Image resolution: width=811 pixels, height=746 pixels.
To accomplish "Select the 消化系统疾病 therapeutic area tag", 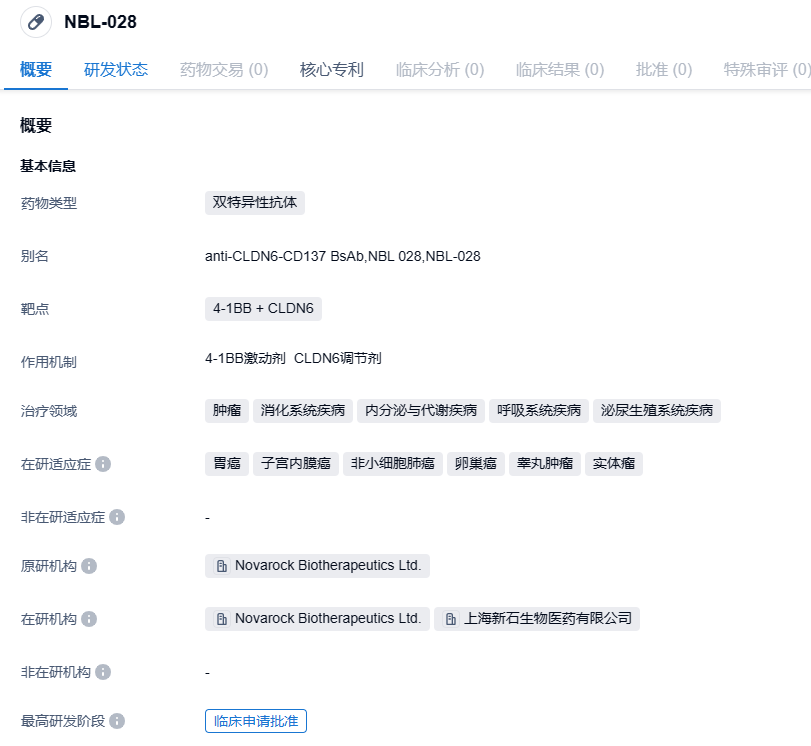I will pos(303,411).
